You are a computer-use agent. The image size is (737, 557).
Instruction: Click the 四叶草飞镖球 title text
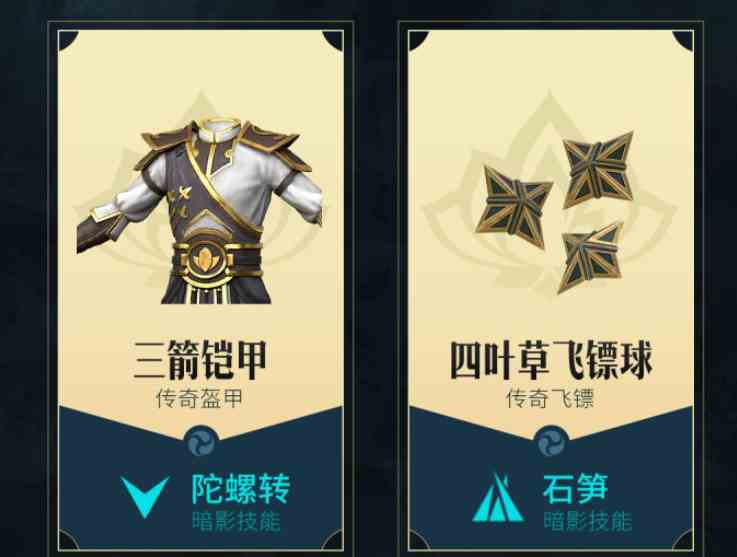pos(551,360)
